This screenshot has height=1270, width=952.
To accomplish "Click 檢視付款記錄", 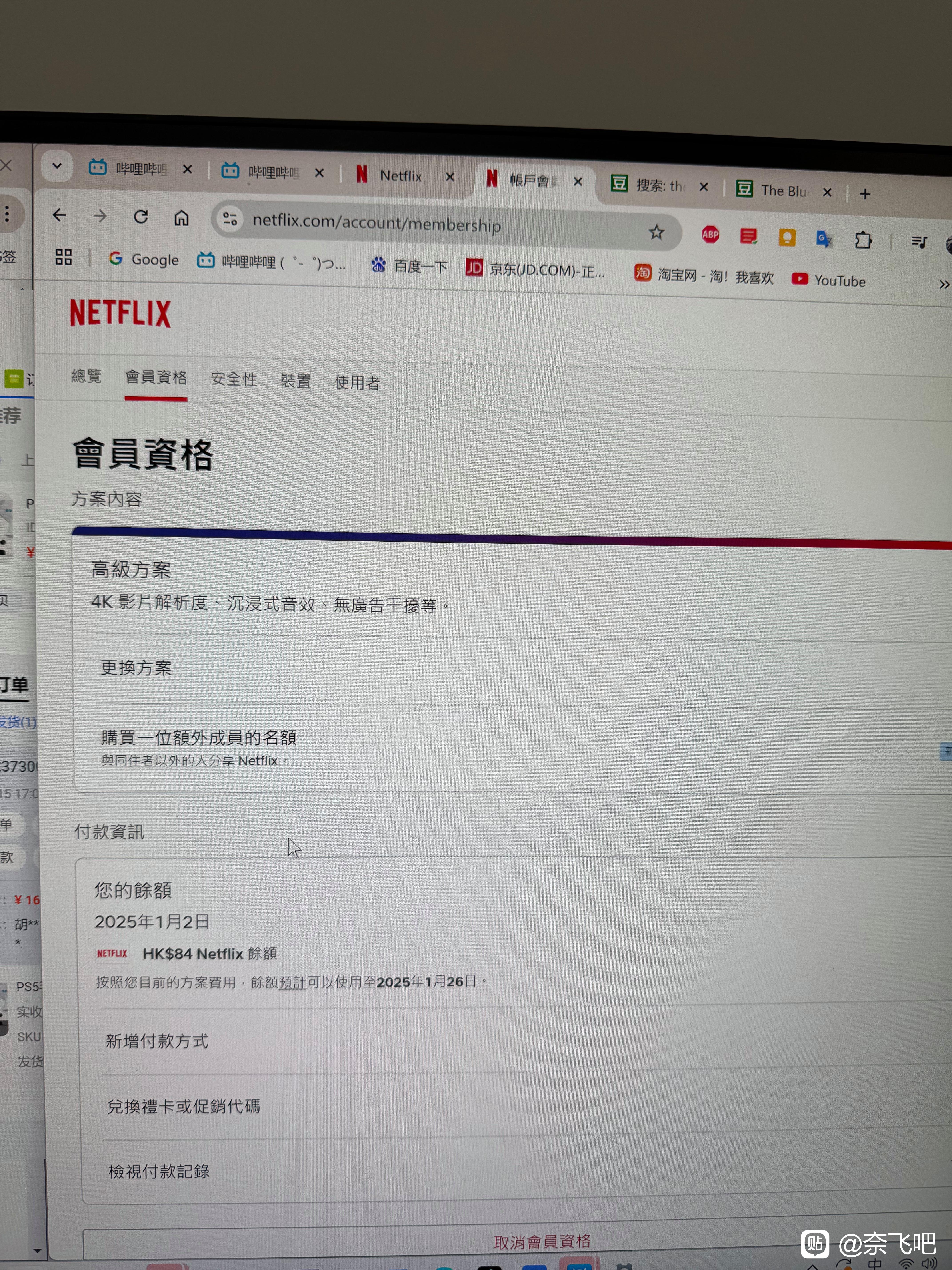I will click(159, 1171).
